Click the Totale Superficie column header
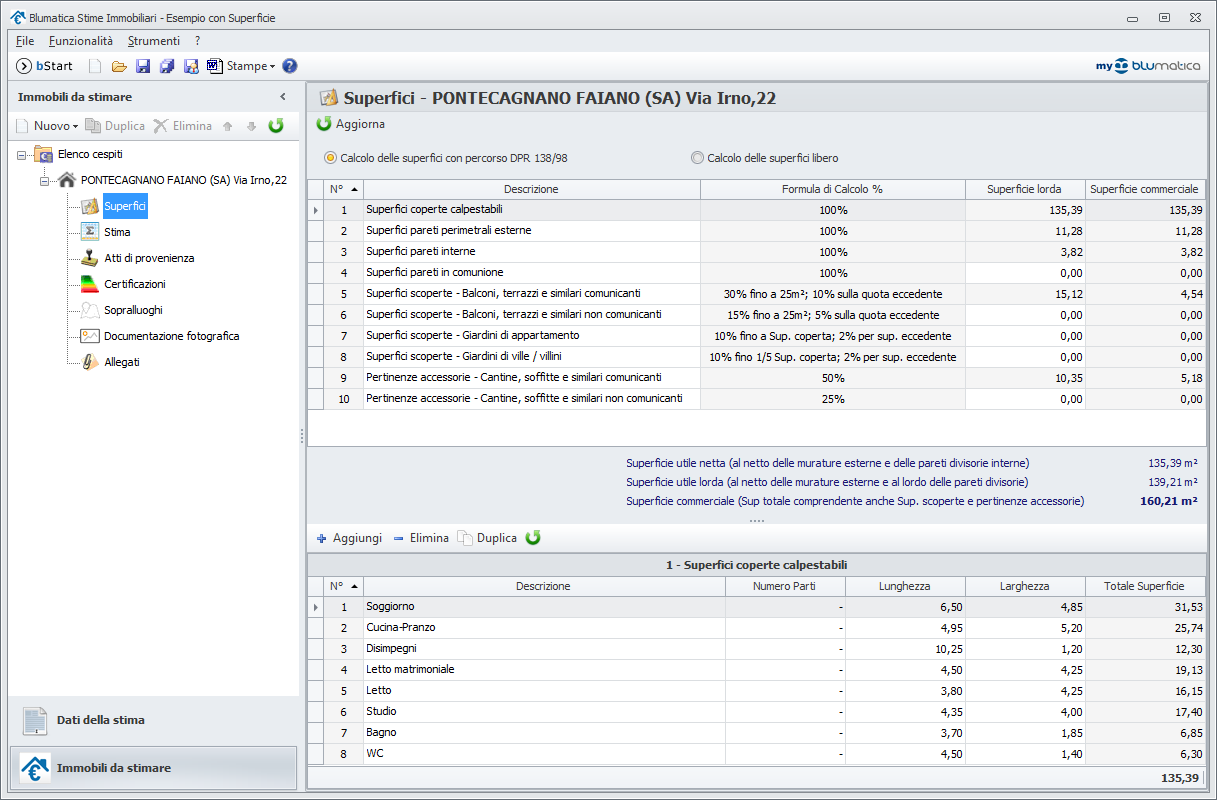This screenshot has height=800, width=1217. click(1145, 586)
